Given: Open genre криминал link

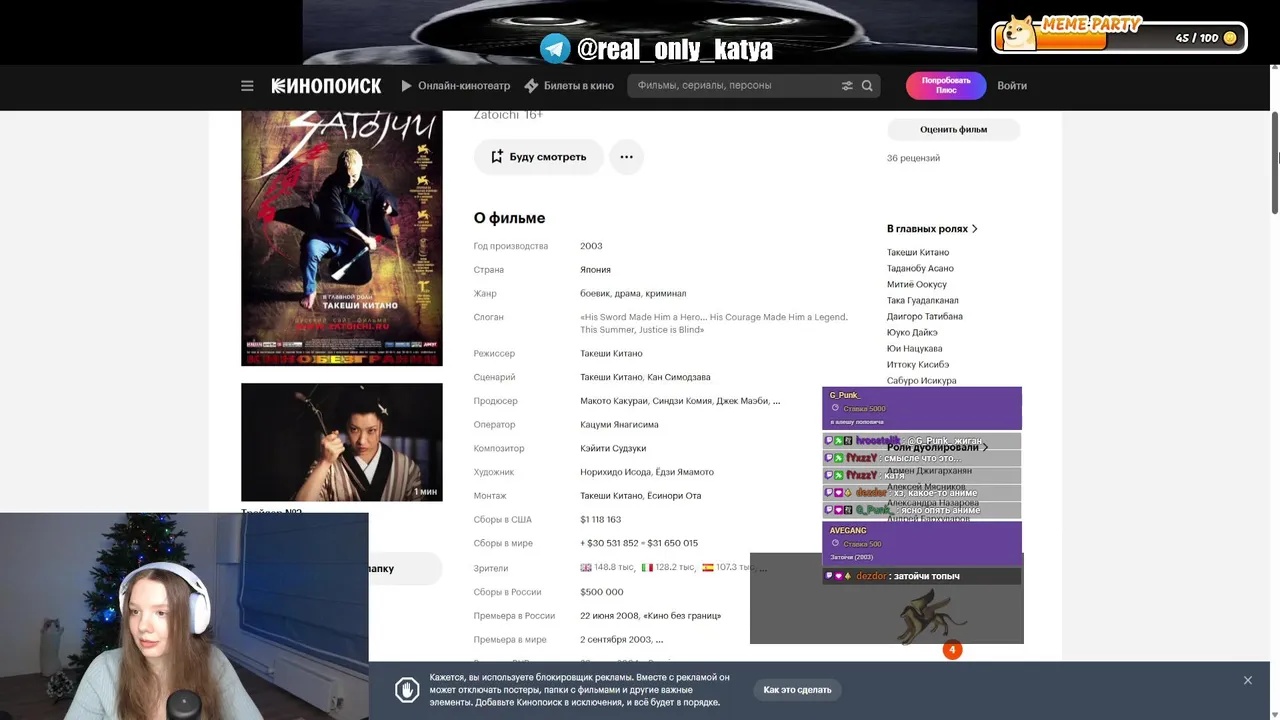Looking at the screenshot, I should tap(665, 294).
